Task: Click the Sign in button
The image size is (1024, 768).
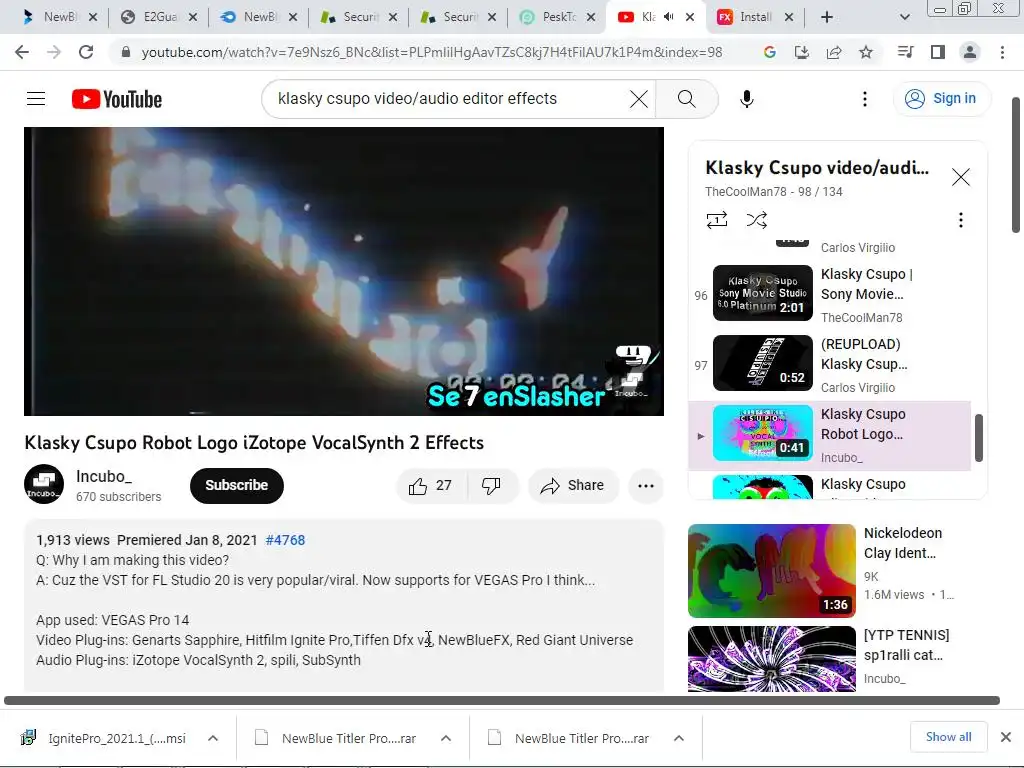Action: pos(941,99)
